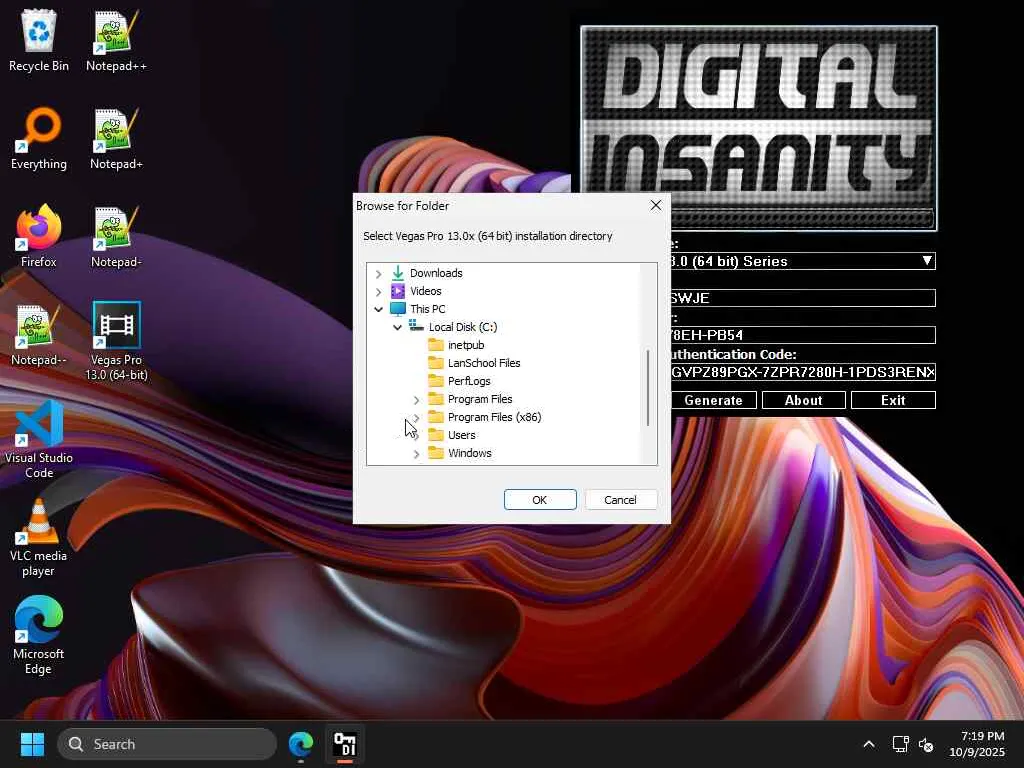Screen dimensions: 1024x768
Task: Click the Microsoft Edge icon in the taskbar
Action: (x=301, y=744)
